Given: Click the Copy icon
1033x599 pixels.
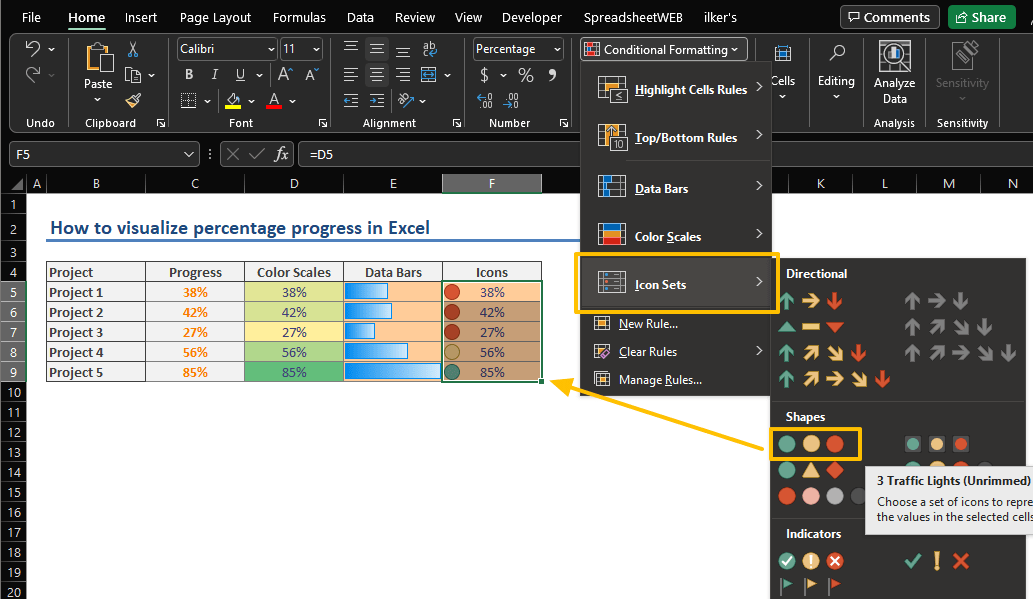Looking at the screenshot, I should pos(134,75).
